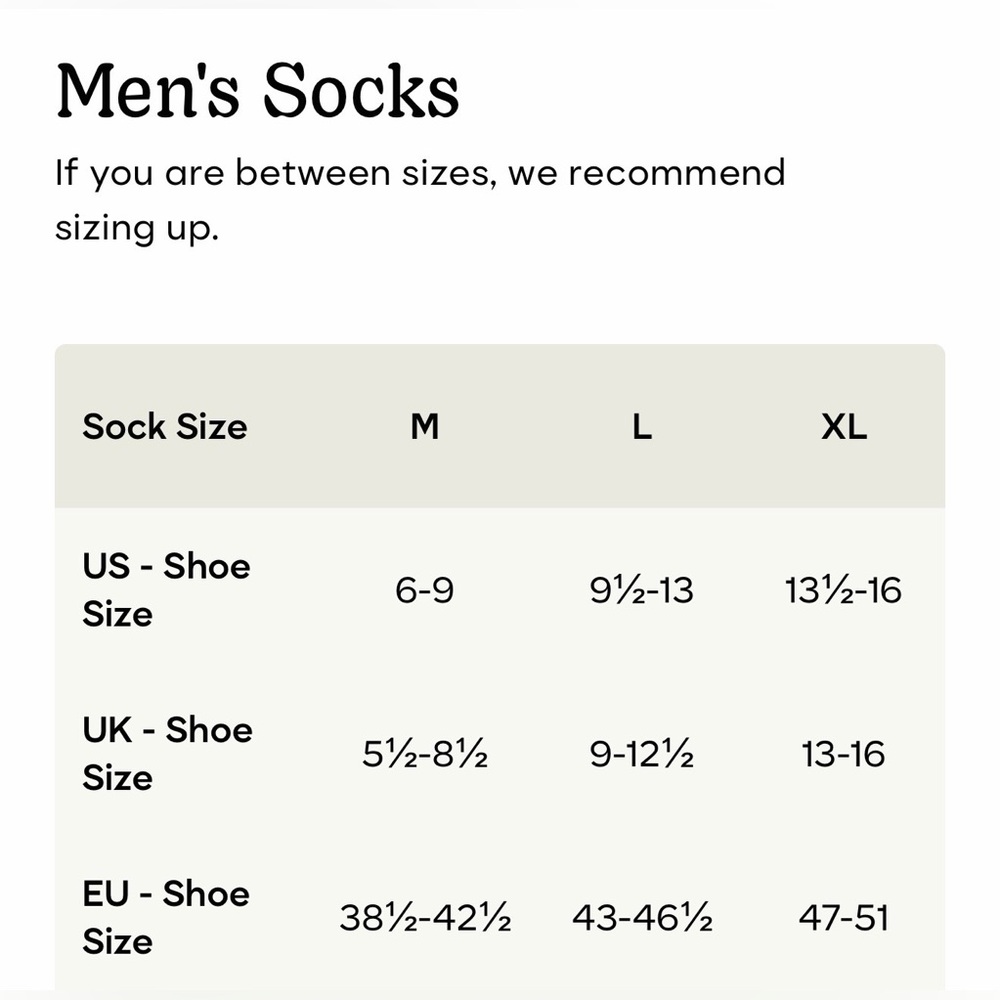Click the "EU - Shoe Size" row label
Screen dimensions: 1000x1000
tap(166, 917)
